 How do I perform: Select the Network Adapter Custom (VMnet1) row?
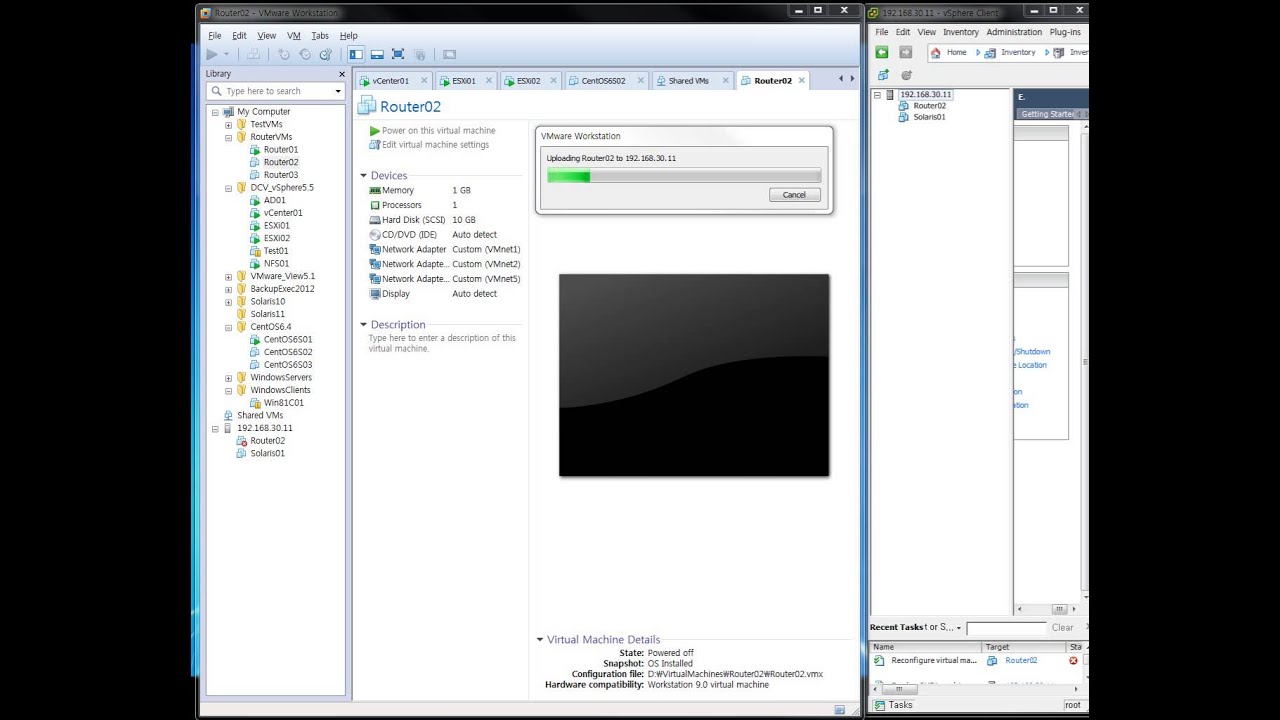pyautogui.click(x=445, y=250)
